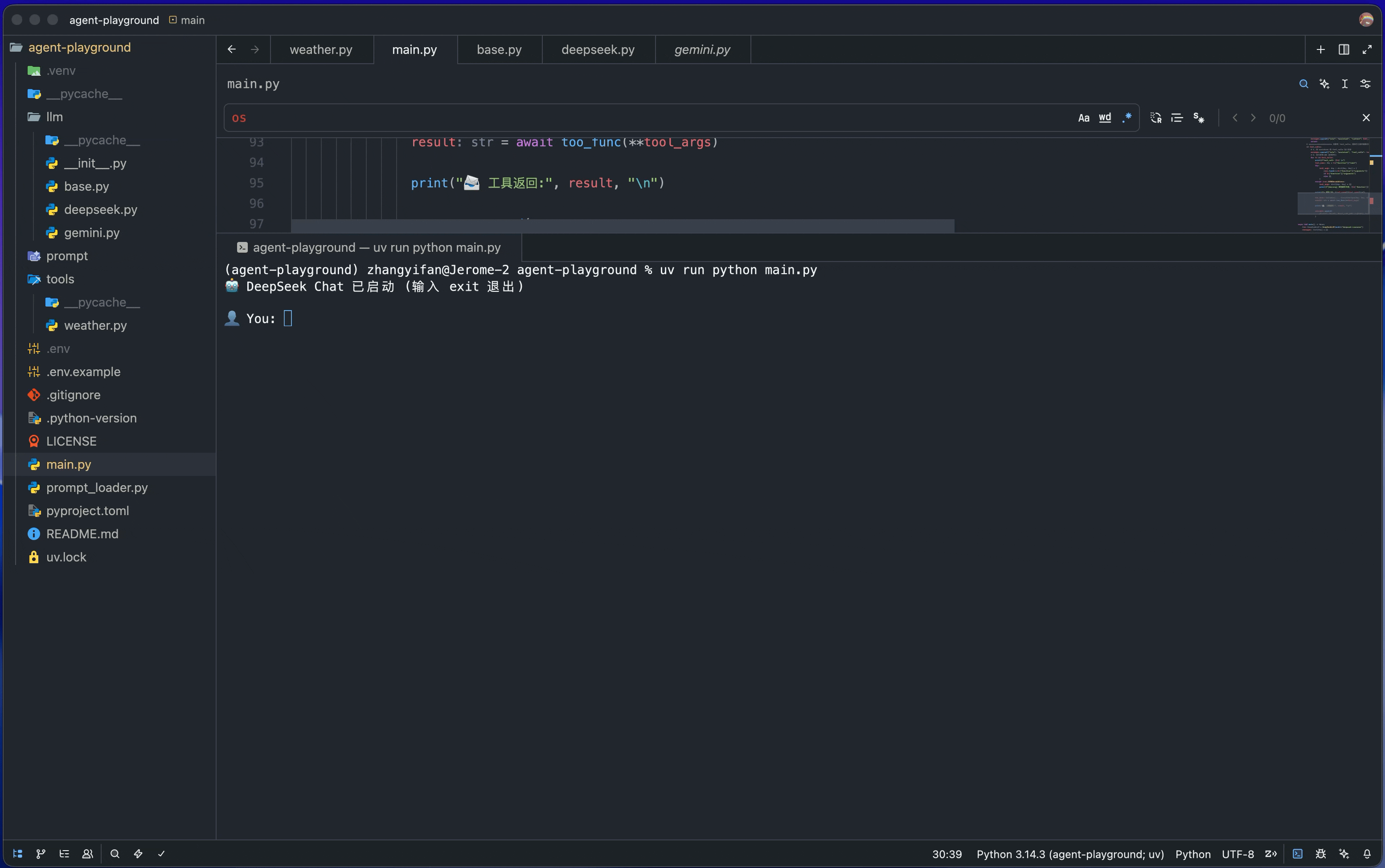Click the Python 3.14.3 interpreter selector
The height and width of the screenshot is (868, 1385).
[x=1070, y=854]
